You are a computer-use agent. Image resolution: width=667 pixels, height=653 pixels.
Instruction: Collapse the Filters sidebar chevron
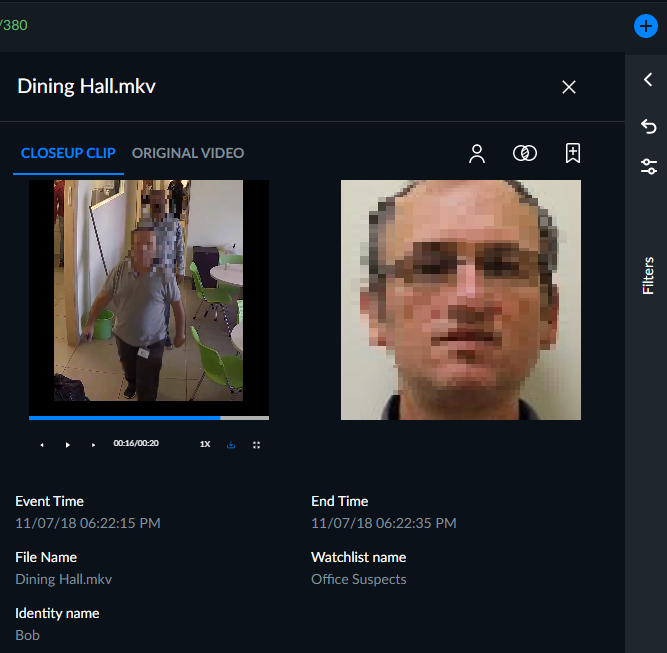point(648,79)
